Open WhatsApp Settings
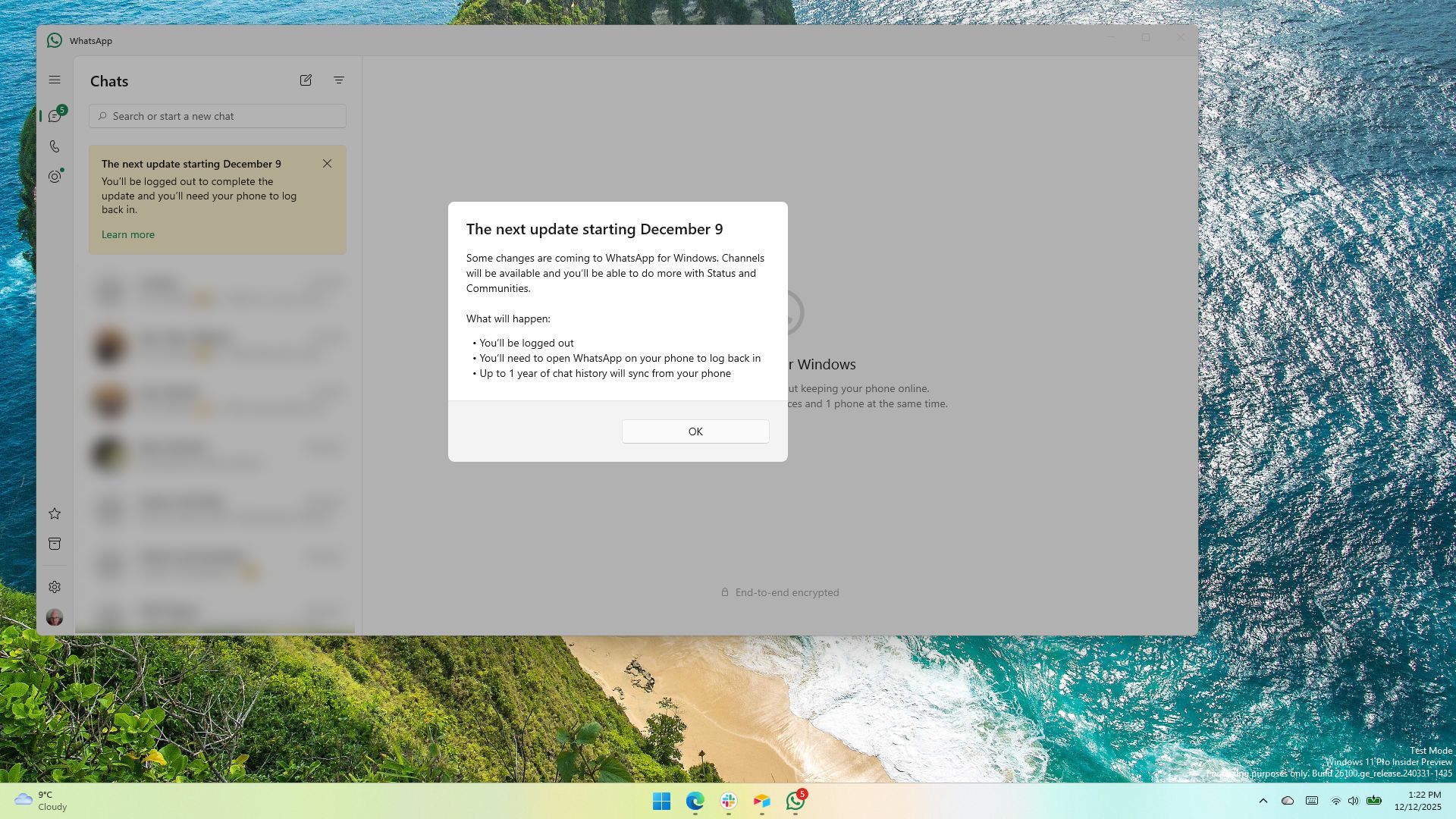Screen dimensions: 1456x819 tap(54, 586)
